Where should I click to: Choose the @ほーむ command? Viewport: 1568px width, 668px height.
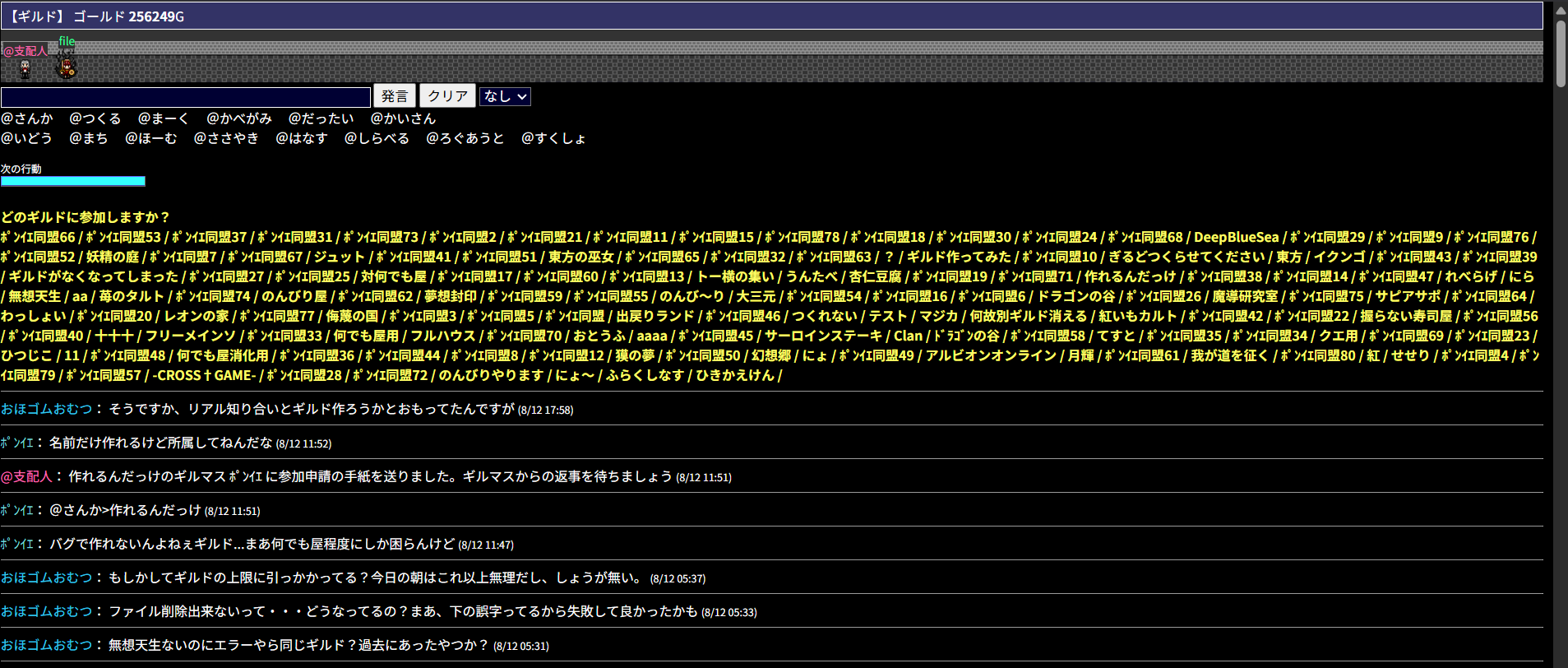(150, 138)
